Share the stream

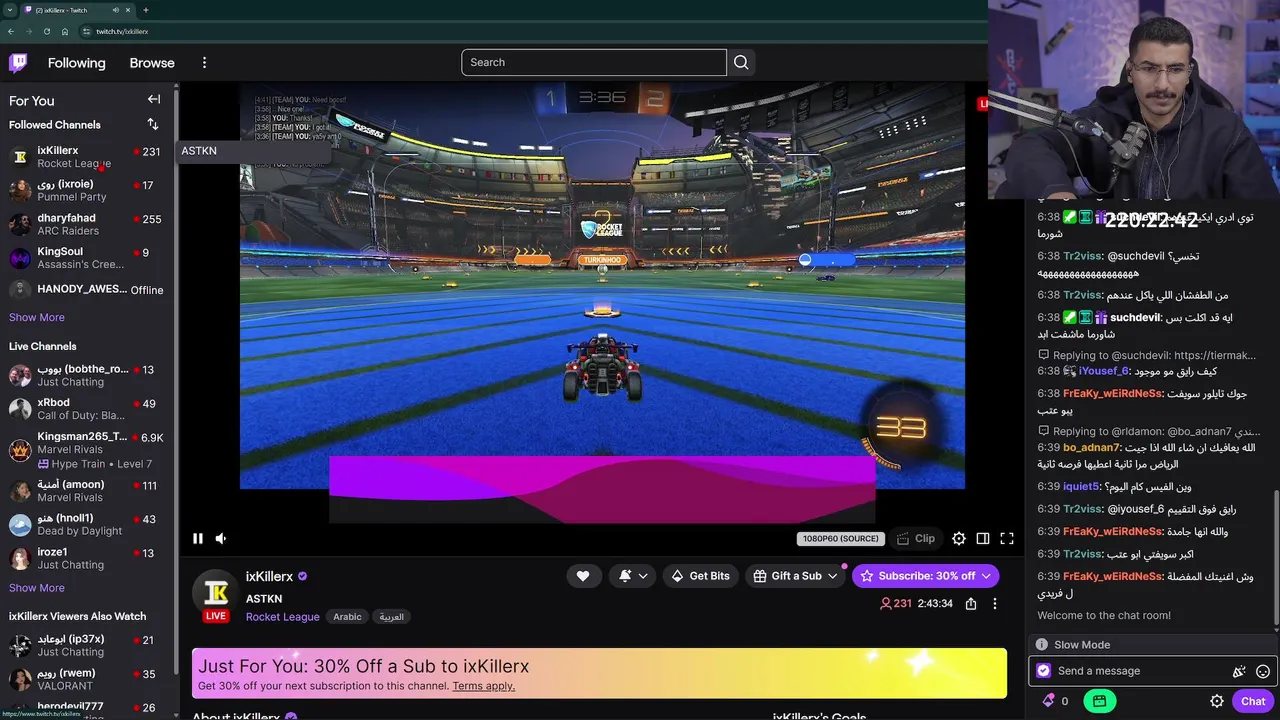point(971,604)
